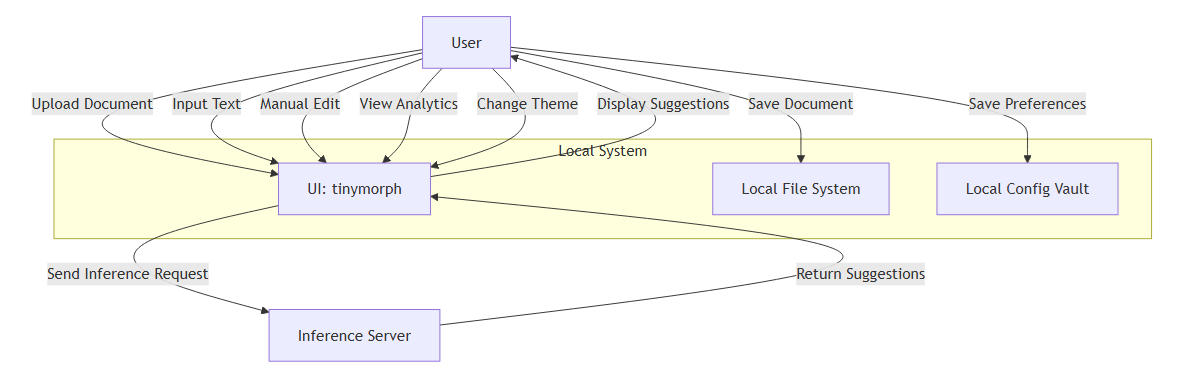The image size is (1183, 387).
Task: Click the Manual Edit edge label
Action: pos(300,104)
